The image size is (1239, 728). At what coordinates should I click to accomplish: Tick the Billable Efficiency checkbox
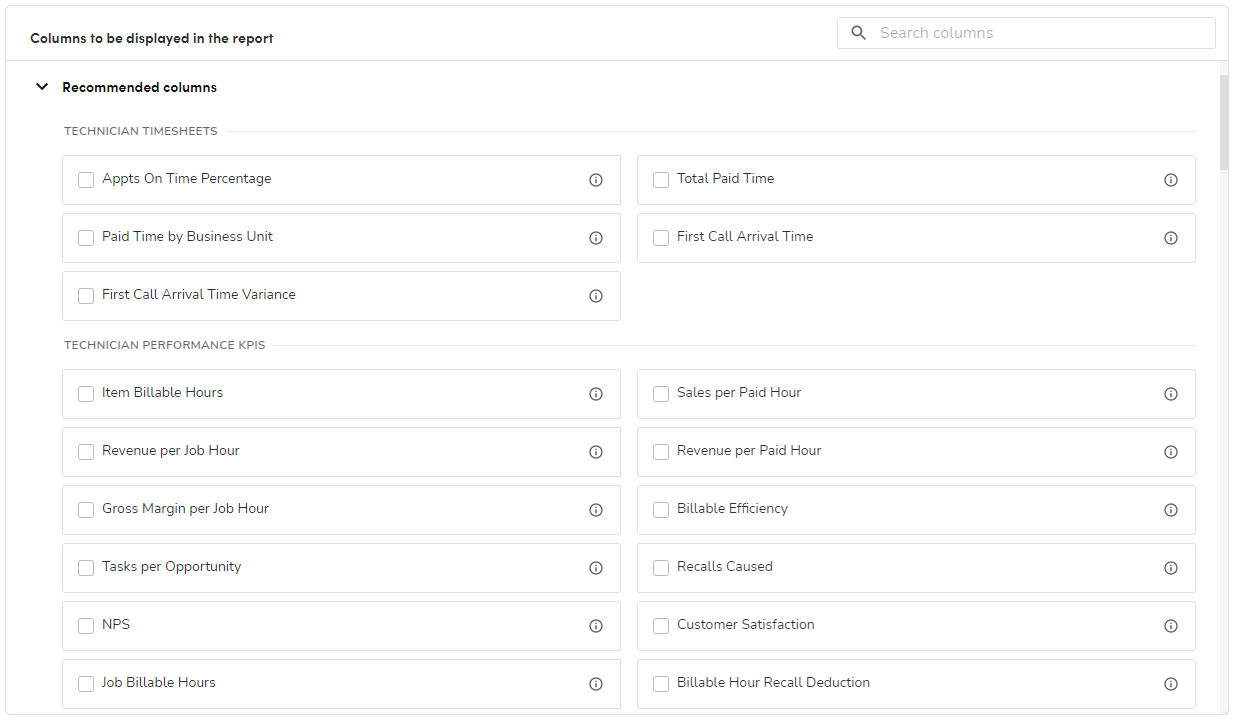661,510
